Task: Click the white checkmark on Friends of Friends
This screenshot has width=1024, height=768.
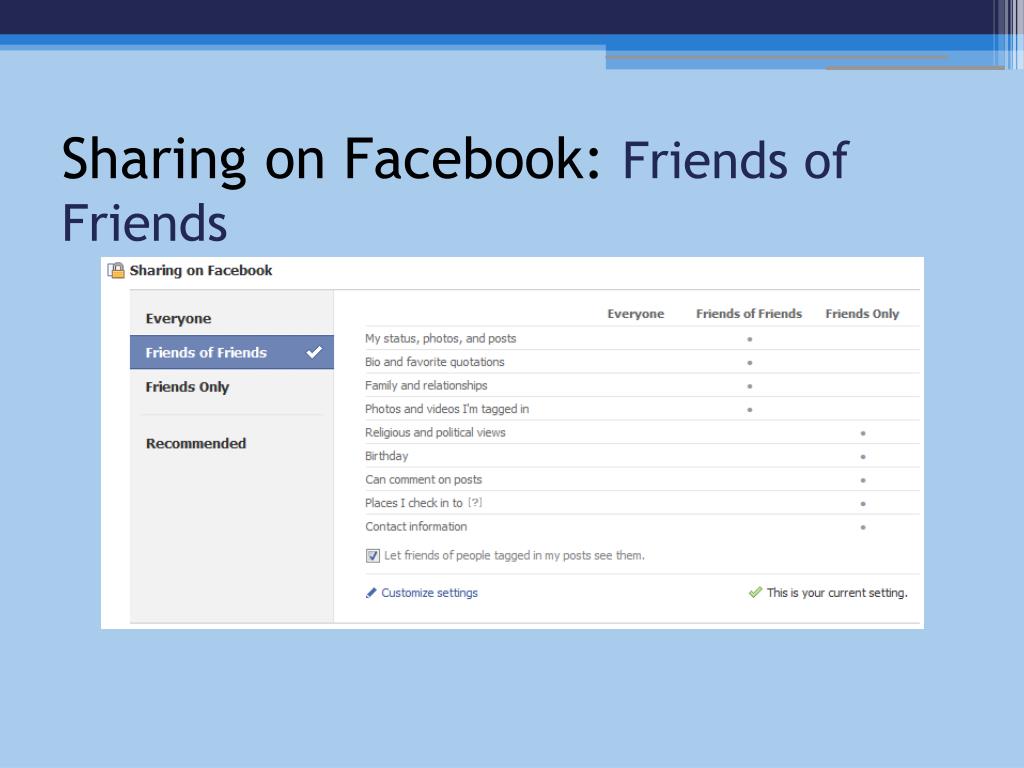Action: (x=314, y=352)
